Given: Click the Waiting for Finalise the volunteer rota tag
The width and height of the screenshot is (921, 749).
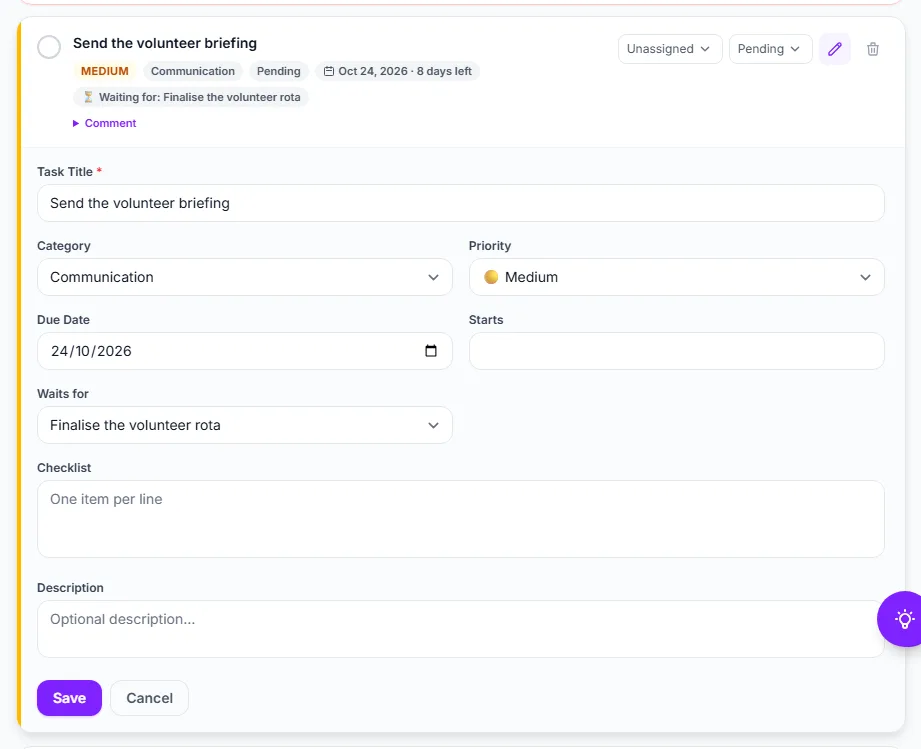Looking at the screenshot, I should point(191,97).
